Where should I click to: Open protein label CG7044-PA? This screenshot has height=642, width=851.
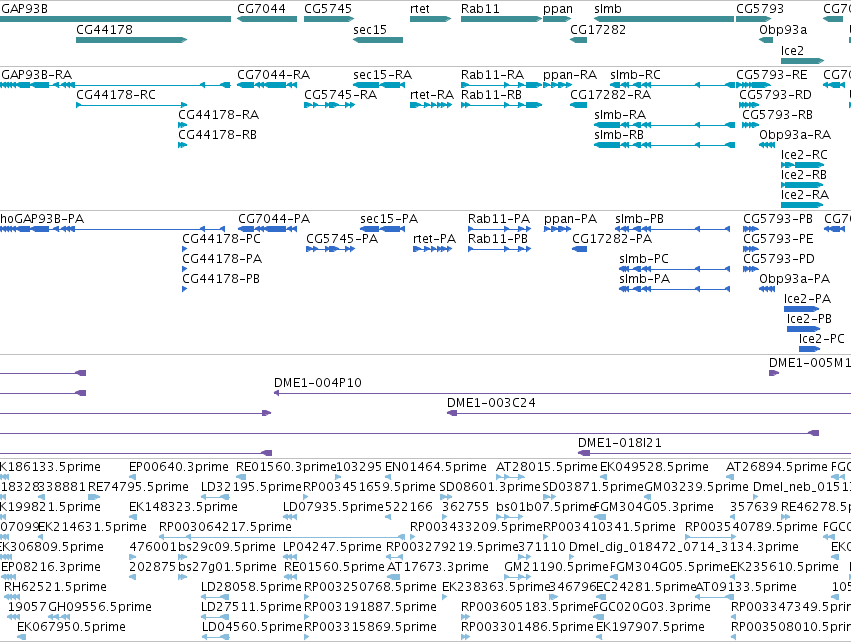tap(274, 219)
